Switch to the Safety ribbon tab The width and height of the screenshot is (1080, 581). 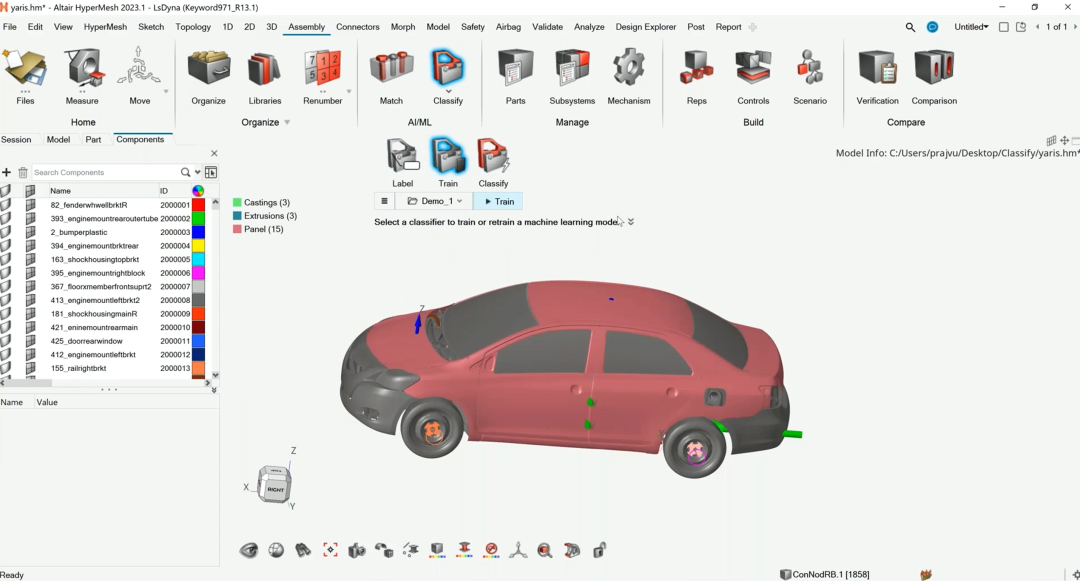472,27
